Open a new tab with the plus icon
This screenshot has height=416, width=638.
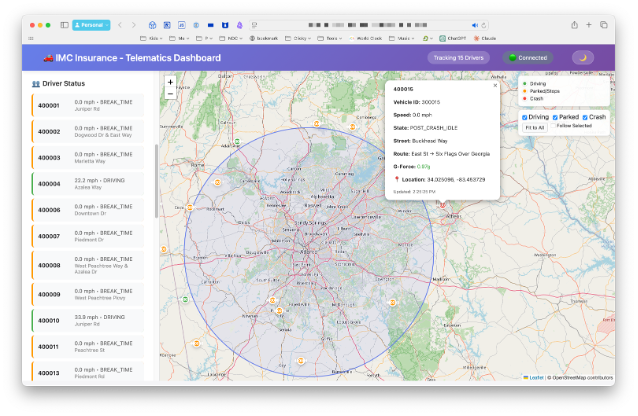tap(588, 25)
